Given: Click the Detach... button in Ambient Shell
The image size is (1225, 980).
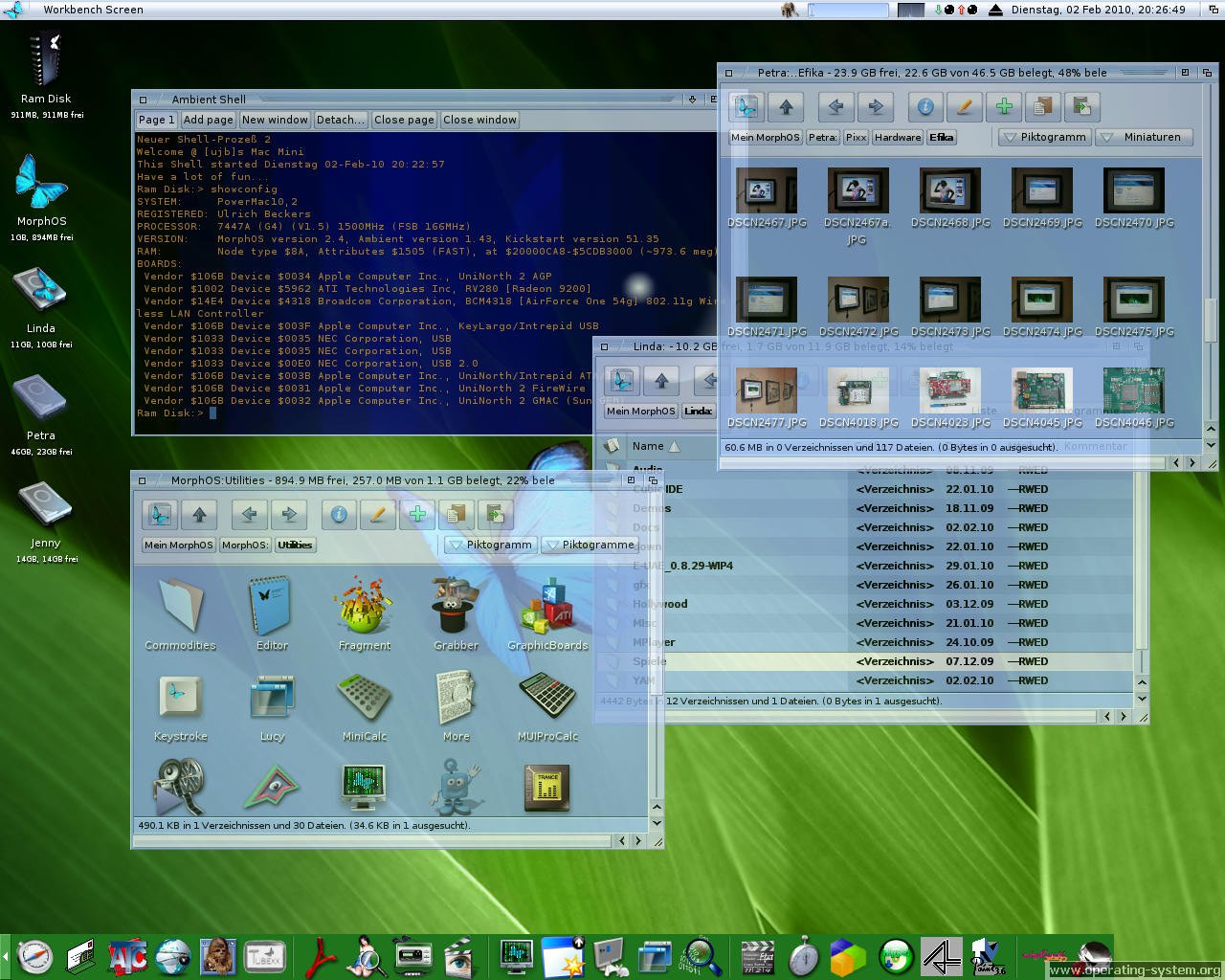Looking at the screenshot, I should coord(341,120).
